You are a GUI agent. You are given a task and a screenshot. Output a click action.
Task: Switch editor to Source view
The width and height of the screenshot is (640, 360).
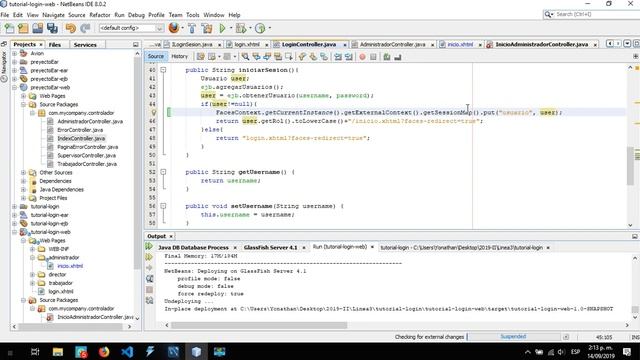tap(156, 56)
